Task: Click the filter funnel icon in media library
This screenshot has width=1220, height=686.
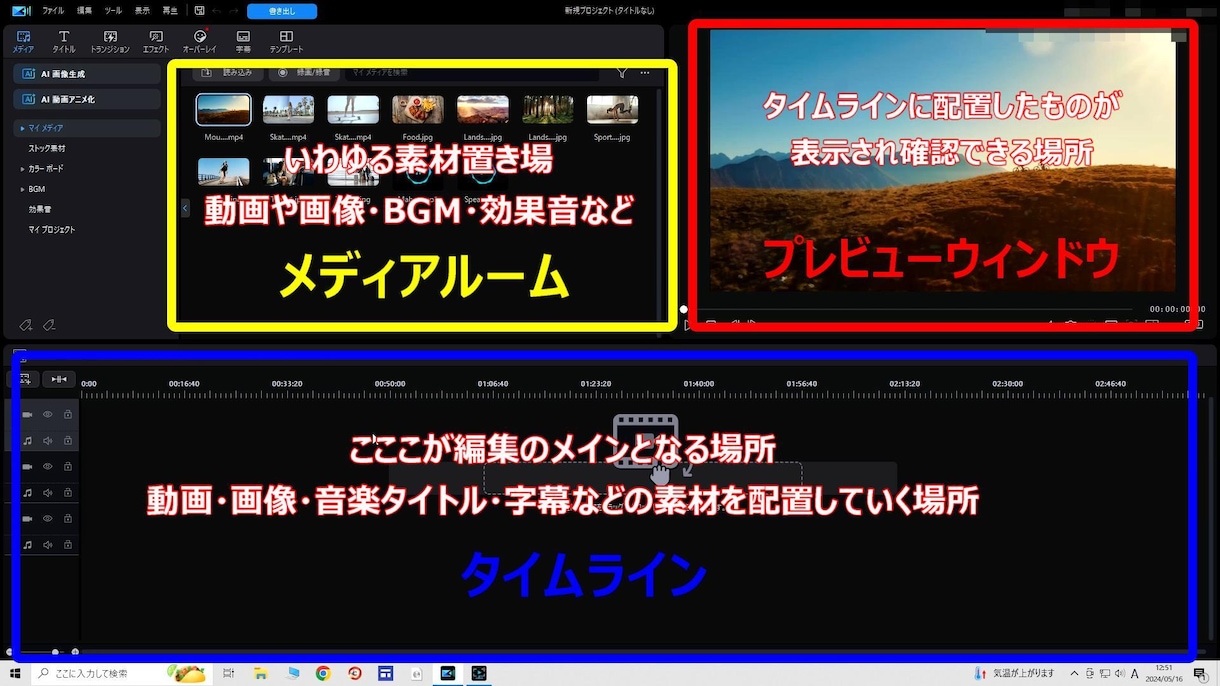Action: (x=622, y=72)
